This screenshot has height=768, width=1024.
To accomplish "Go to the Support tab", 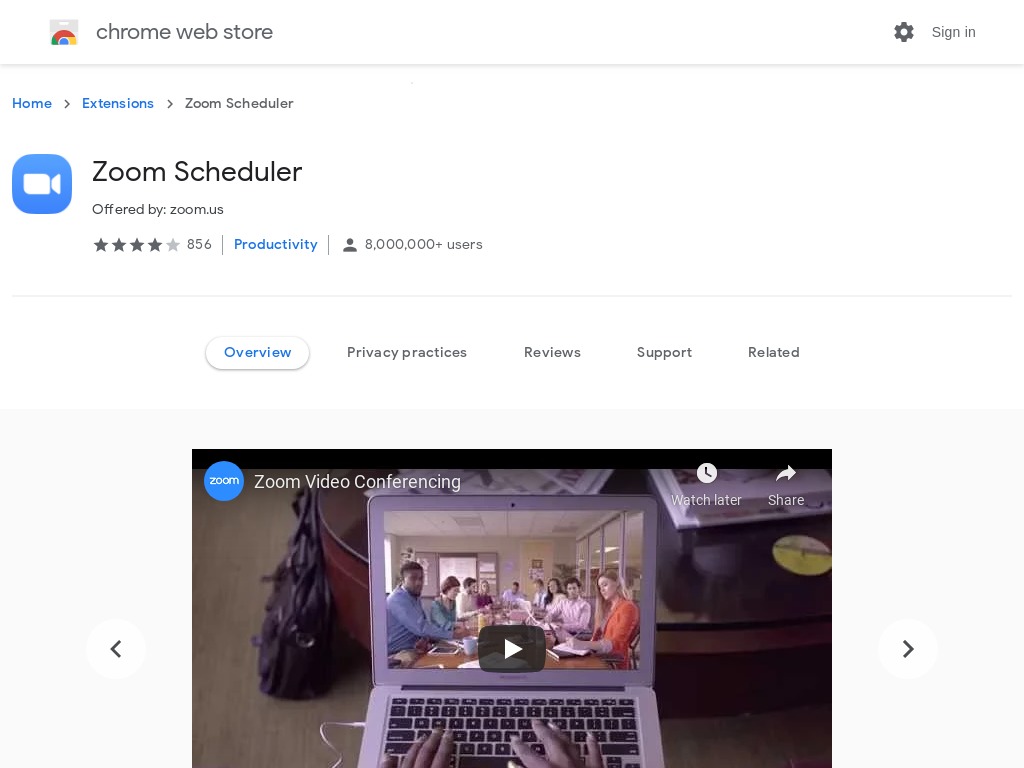I will pyautogui.click(x=664, y=353).
